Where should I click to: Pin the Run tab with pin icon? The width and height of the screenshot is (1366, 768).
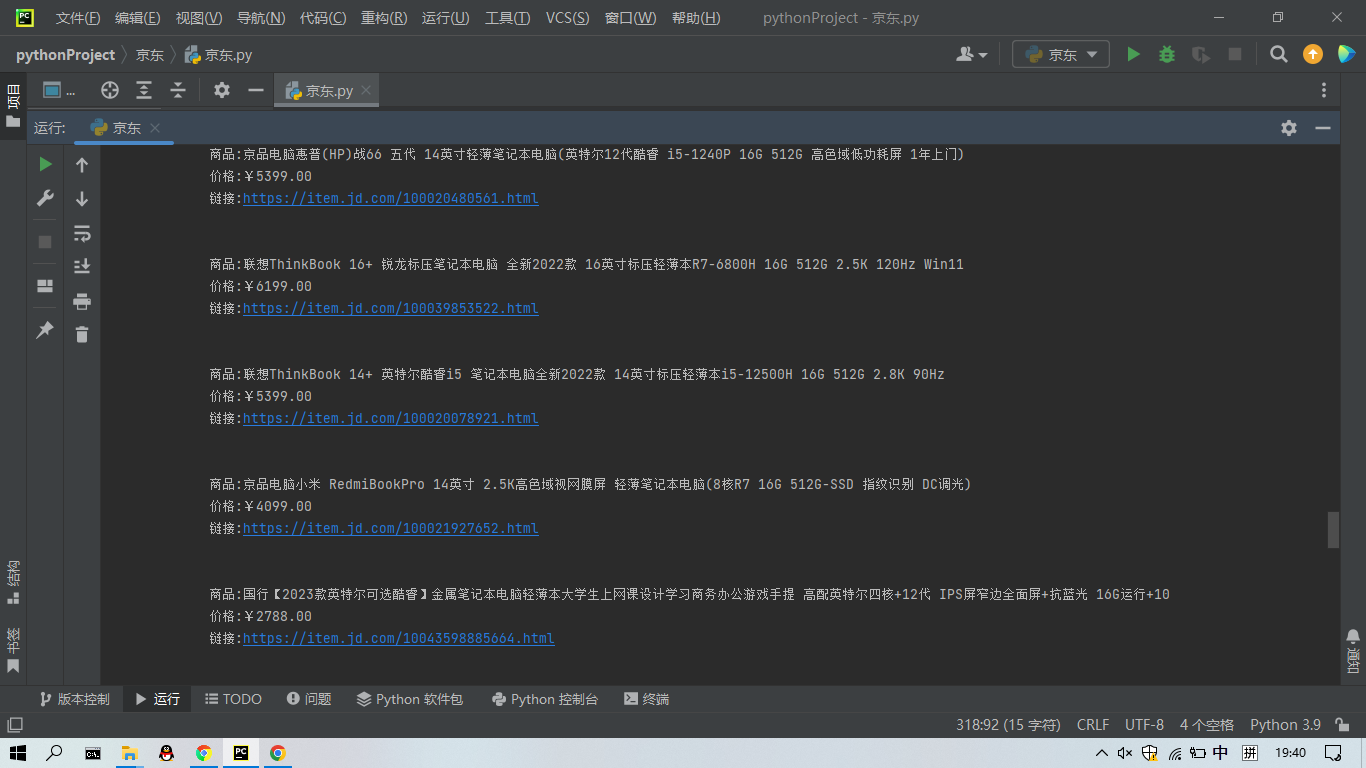pos(45,329)
